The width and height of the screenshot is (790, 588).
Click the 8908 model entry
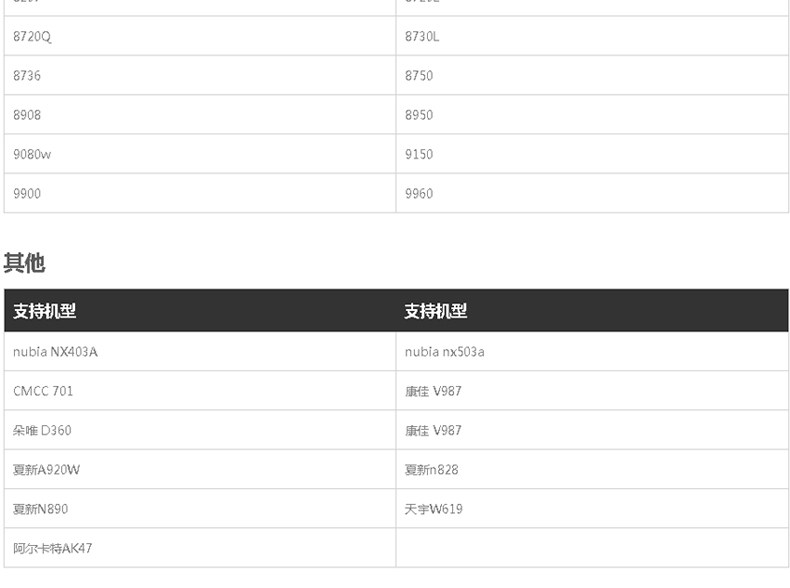pyautogui.click(x=28, y=115)
